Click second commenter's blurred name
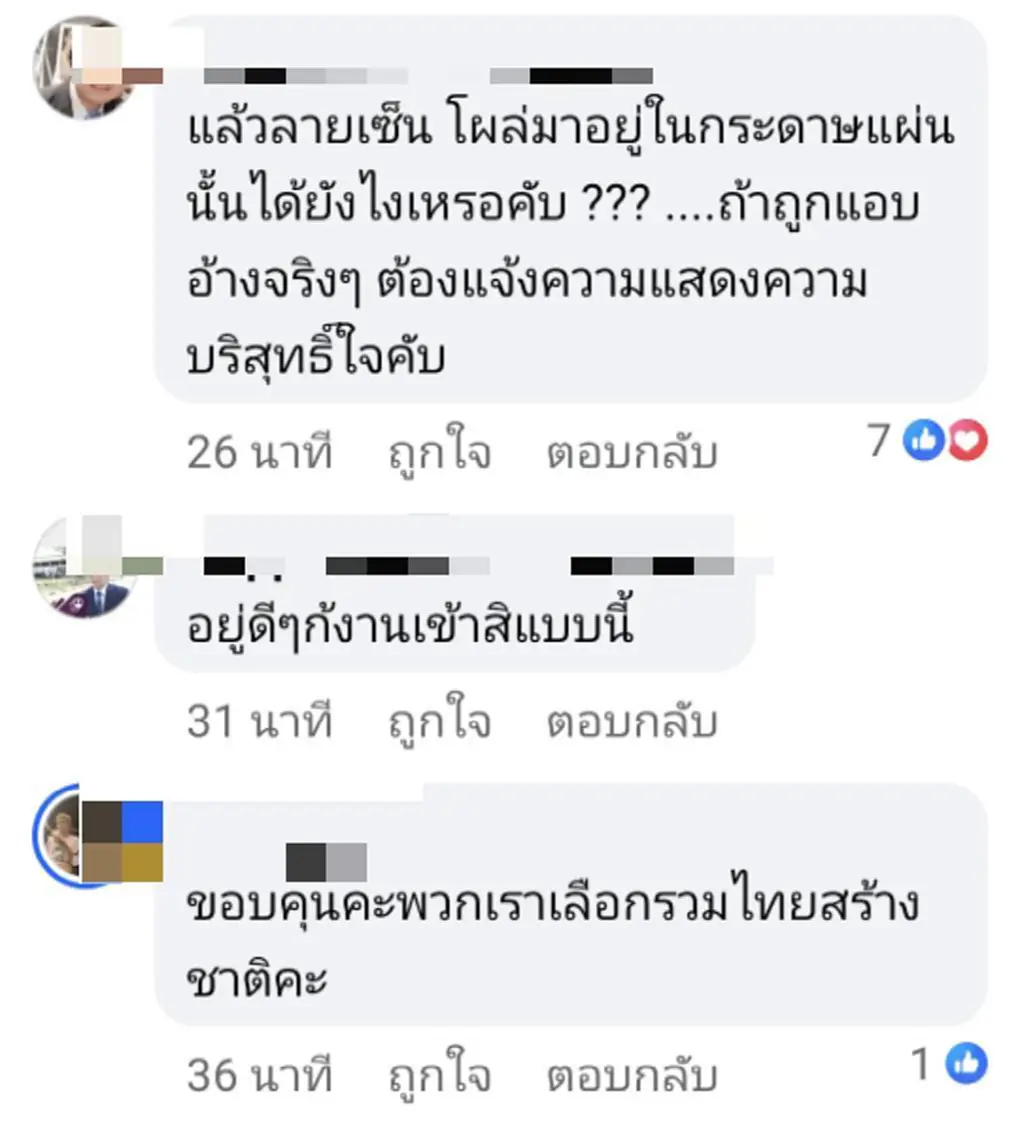The width and height of the screenshot is (1020, 1121). (469, 566)
